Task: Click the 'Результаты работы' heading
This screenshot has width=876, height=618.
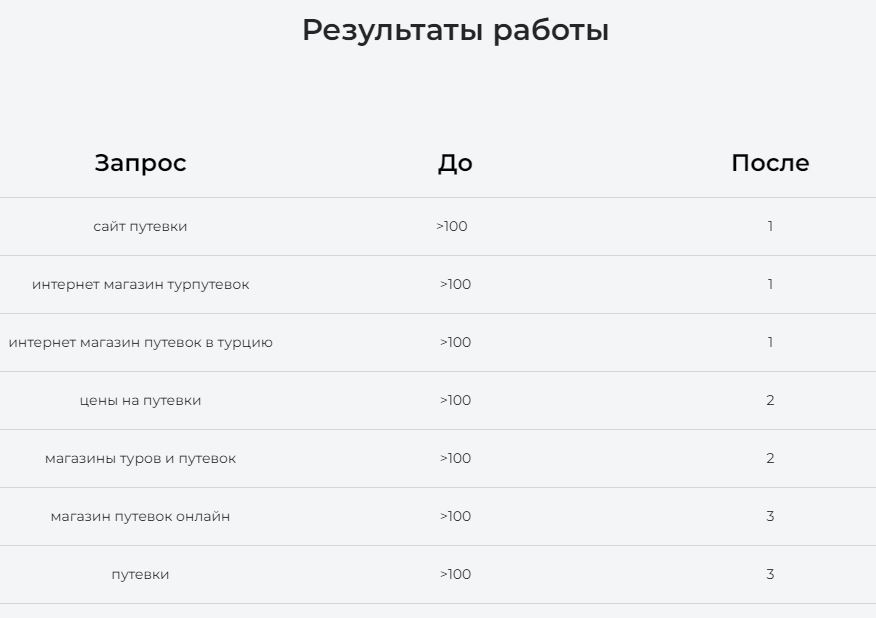Action: tap(455, 30)
